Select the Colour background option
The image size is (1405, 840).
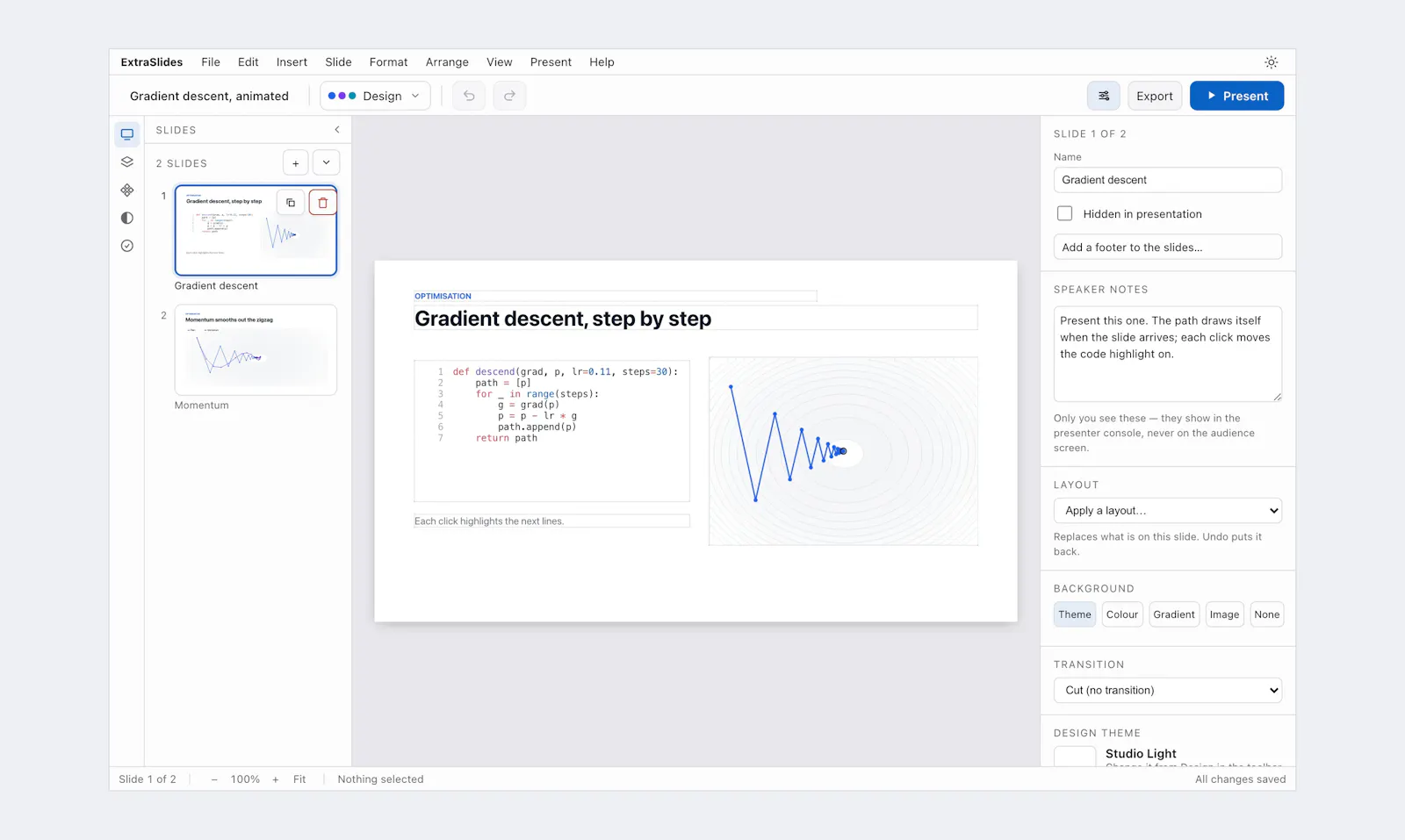click(1122, 614)
